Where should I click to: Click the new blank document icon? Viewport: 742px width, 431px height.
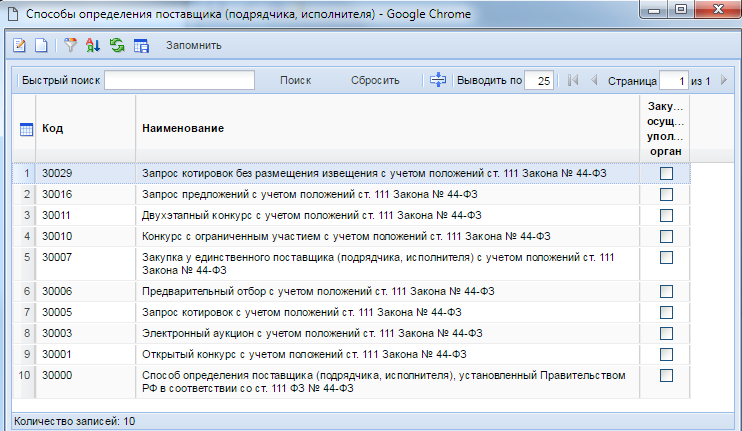41,46
